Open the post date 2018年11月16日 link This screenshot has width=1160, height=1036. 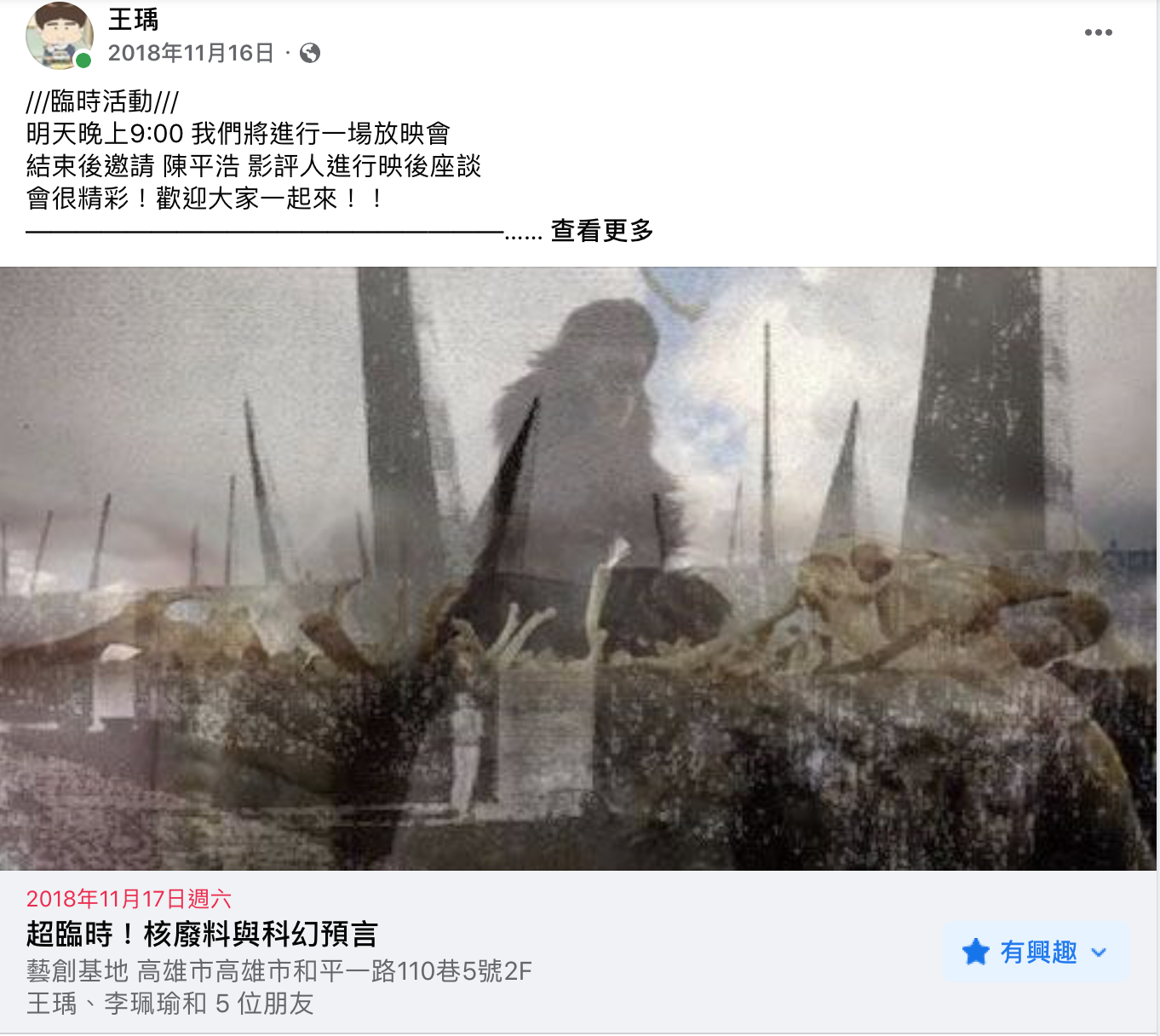coord(191,53)
